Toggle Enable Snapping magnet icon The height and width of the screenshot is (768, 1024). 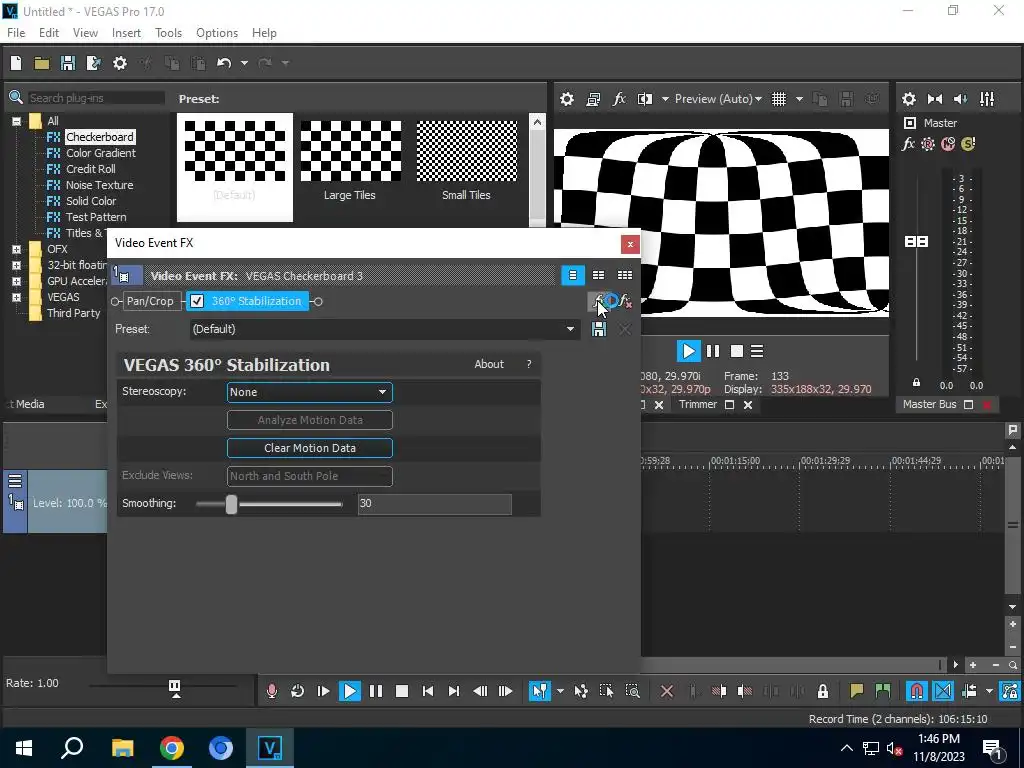pos(917,691)
